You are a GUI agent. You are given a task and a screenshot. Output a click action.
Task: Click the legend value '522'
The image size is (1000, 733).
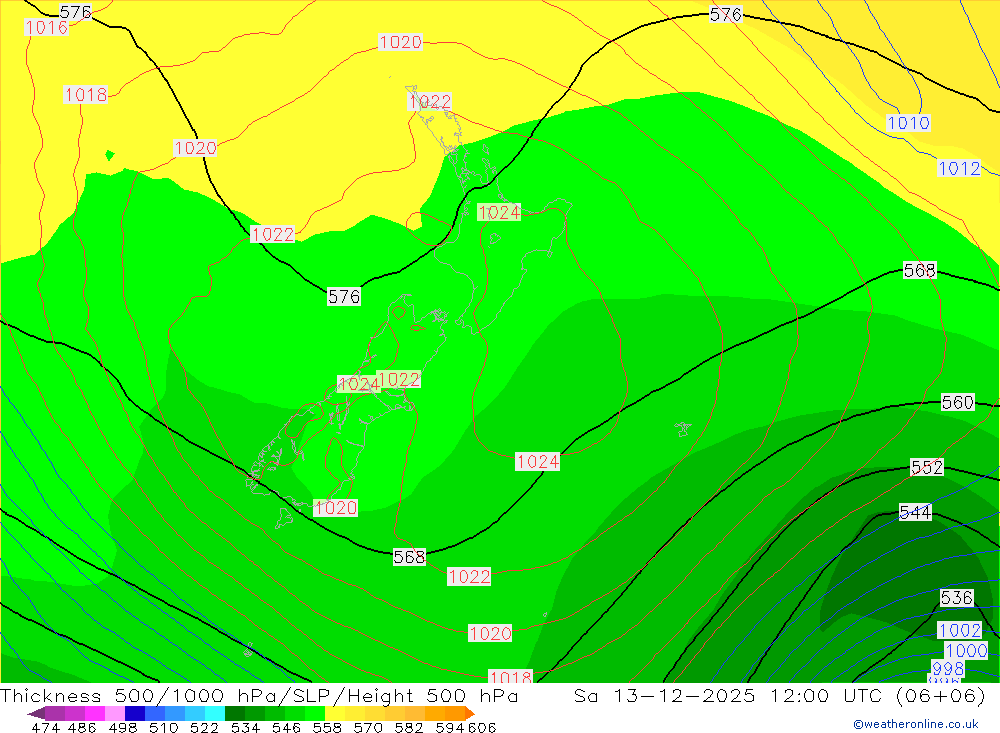click(x=204, y=728)
